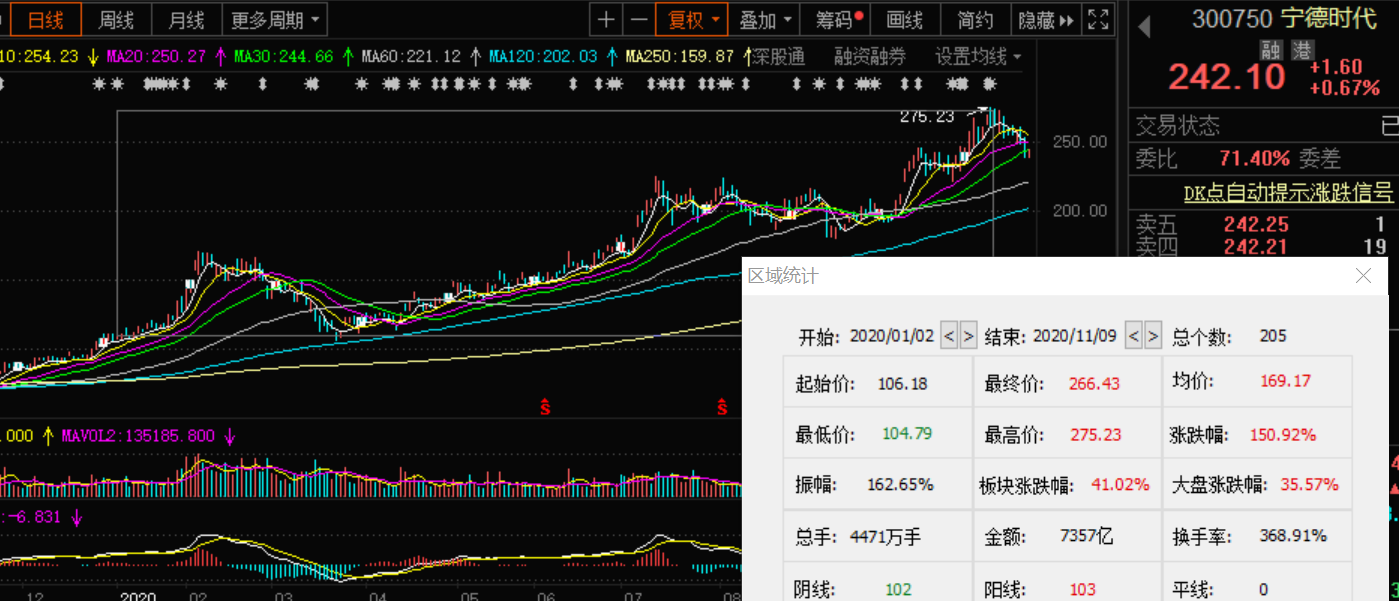Click stock name 300750 宁德时代
The height and width of the screenshot is (601, 1399).
pos(1285,18)
